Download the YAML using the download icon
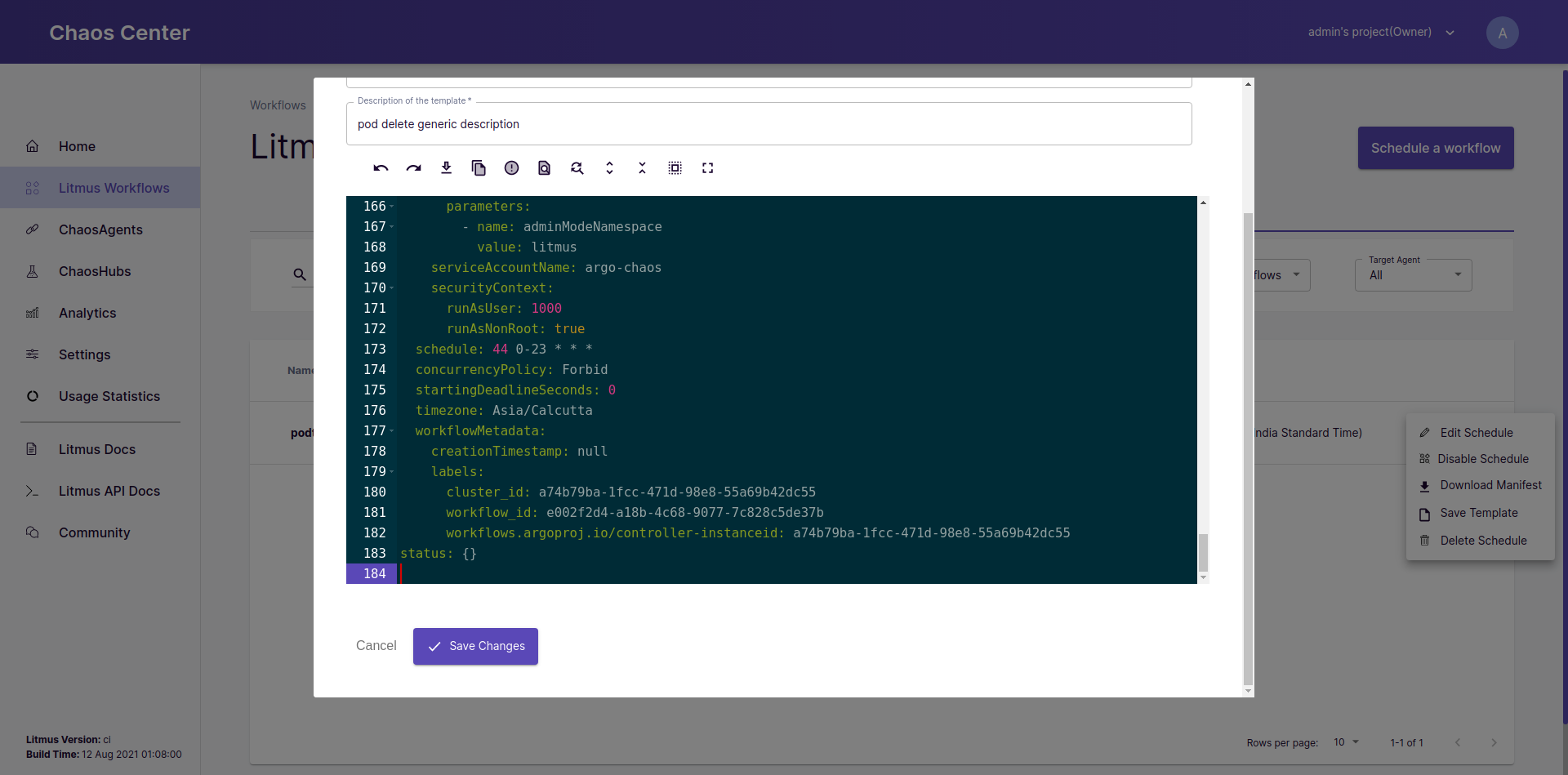 click(446, 168)
